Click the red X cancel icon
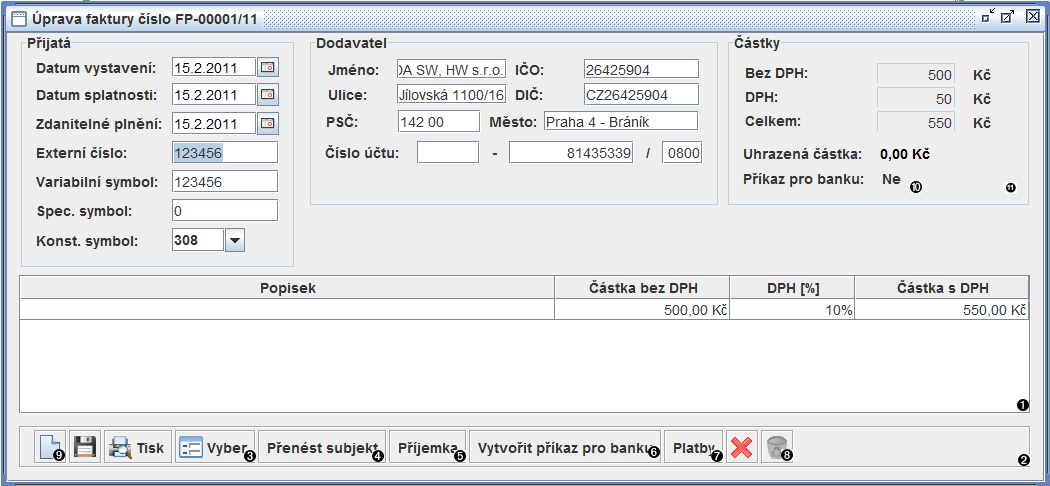Image resolution: width=1050 pixels, height=486 pixels. [x=741, y=447]
